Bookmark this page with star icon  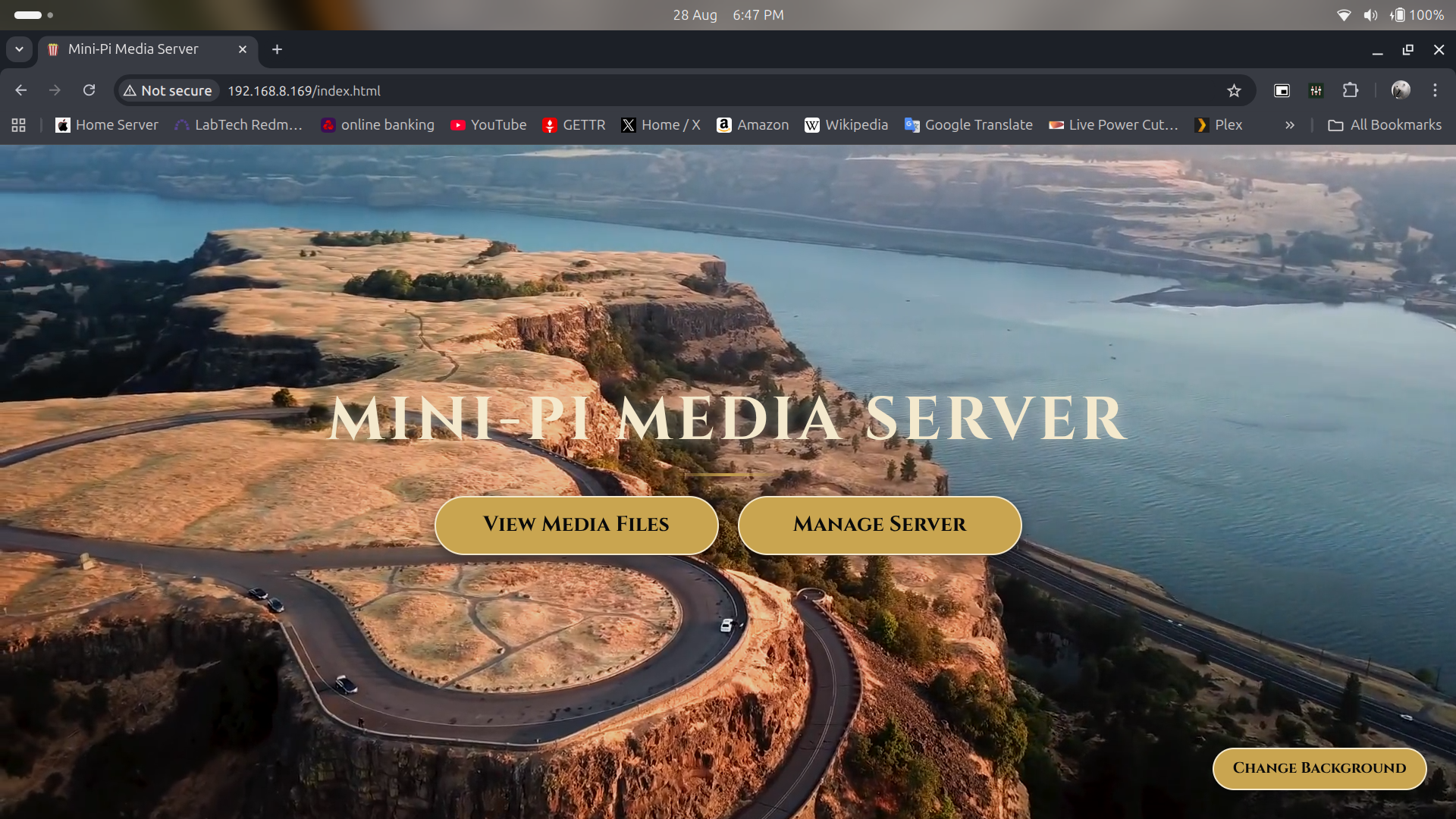coord(1234,90)
